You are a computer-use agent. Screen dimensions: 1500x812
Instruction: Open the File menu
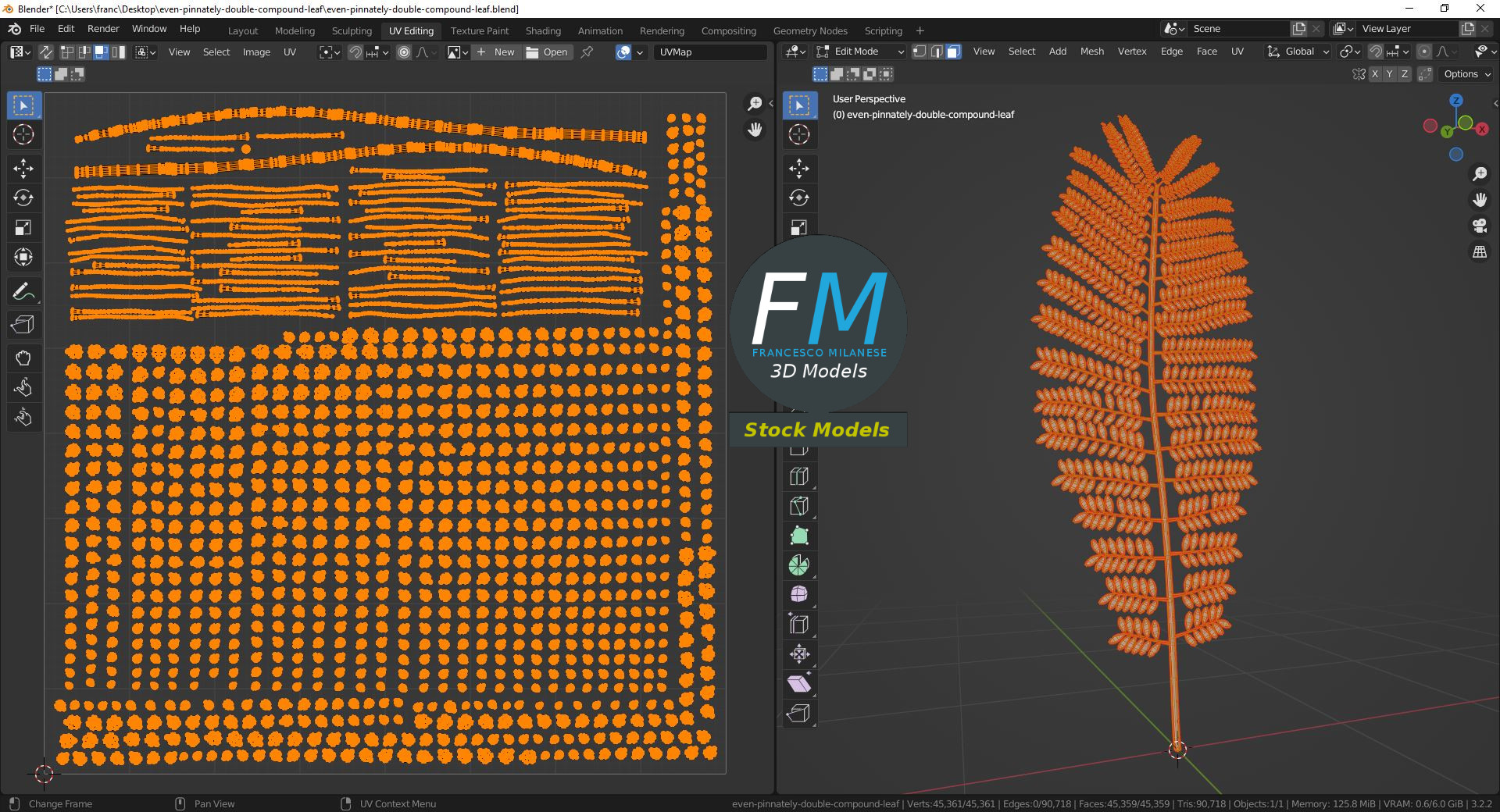[37, 29]
